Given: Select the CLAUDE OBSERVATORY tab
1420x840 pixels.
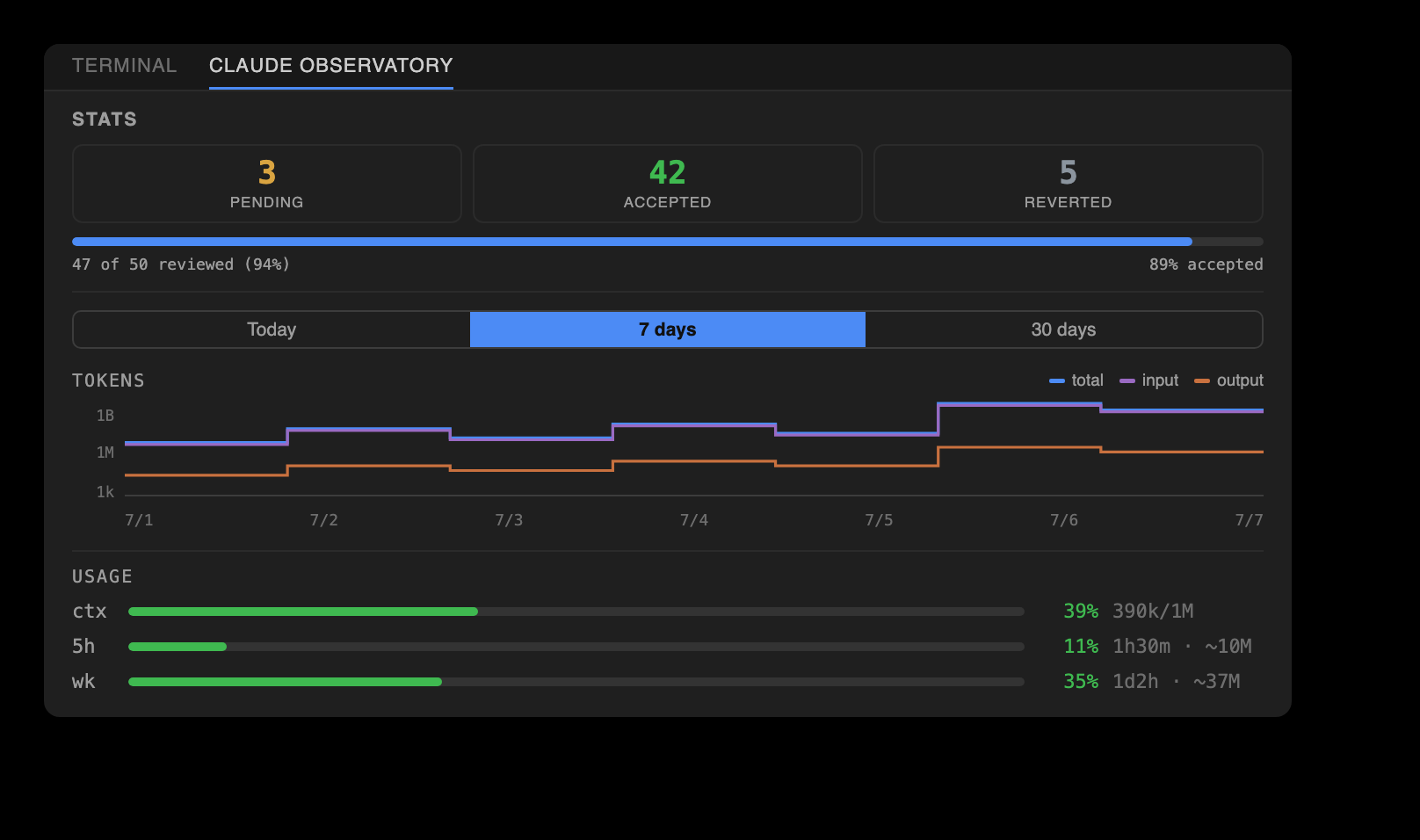Looking at the screenshot, I should [331, 66].
